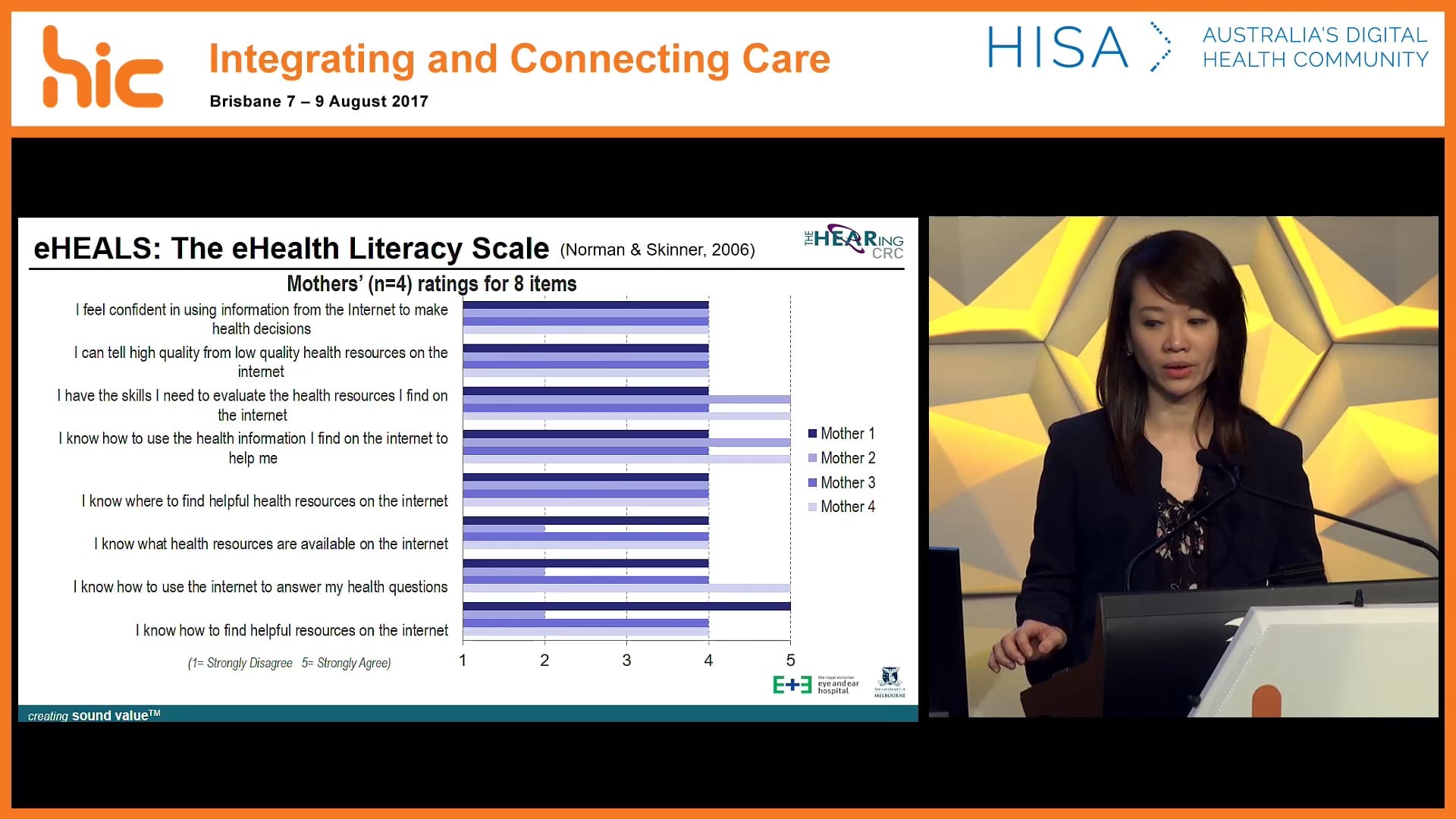The height and width of the screenshot is (819, 1456).
Task: Click the HEARing CRC logo
Action: [x=854, y=242]
